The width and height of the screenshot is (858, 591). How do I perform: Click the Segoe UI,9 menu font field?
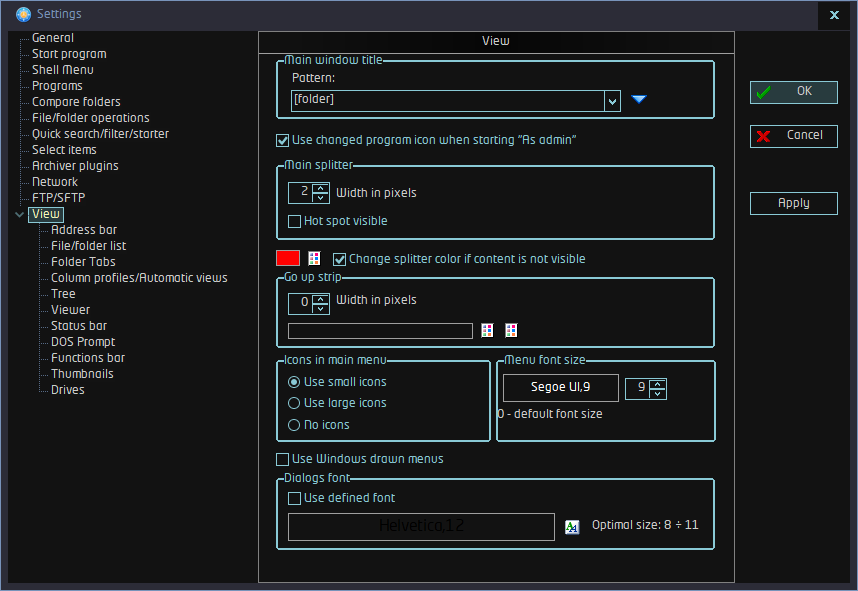coord(559,387)
